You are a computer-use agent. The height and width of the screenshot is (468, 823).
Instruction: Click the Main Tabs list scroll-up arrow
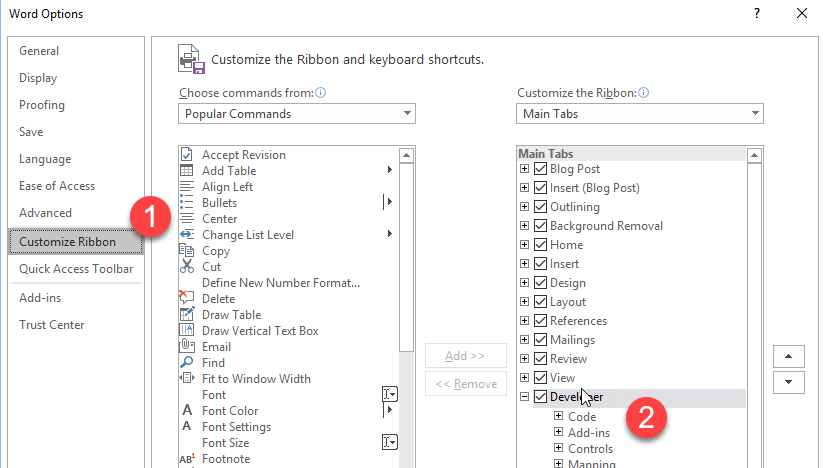[754, 155]
